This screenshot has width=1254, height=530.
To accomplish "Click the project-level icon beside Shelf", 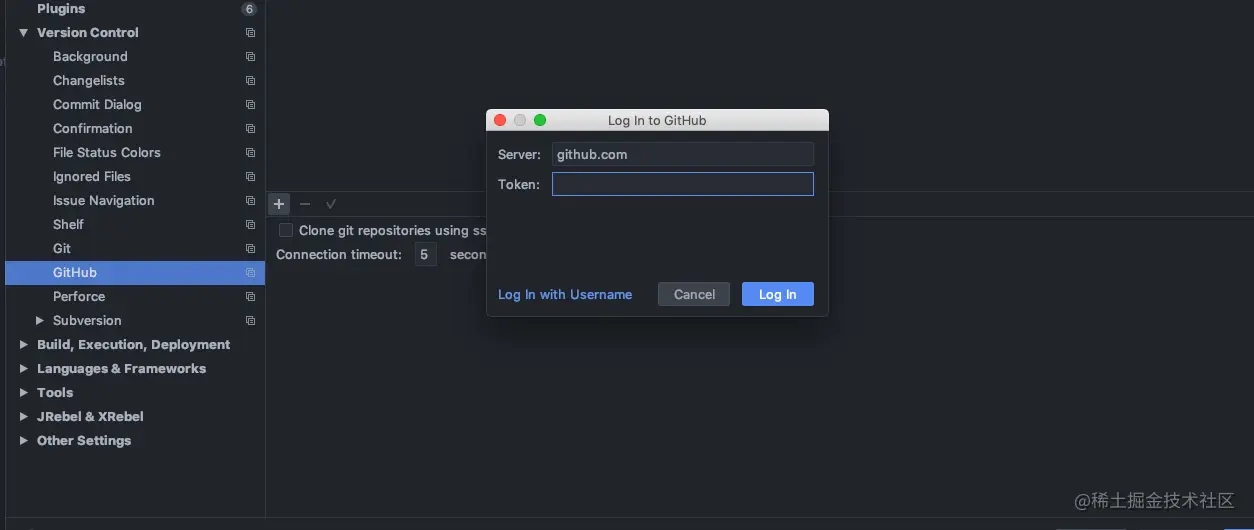I will (x=250, y=225).
